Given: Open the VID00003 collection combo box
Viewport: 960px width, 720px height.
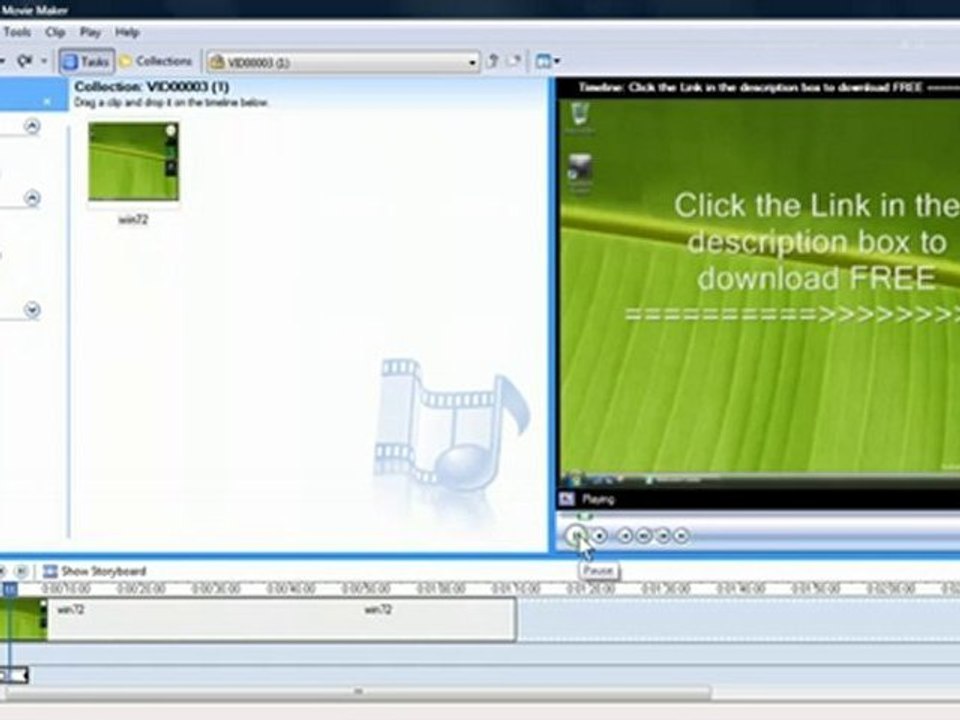Looking at the screenshot, I should [x=343, y=62].
